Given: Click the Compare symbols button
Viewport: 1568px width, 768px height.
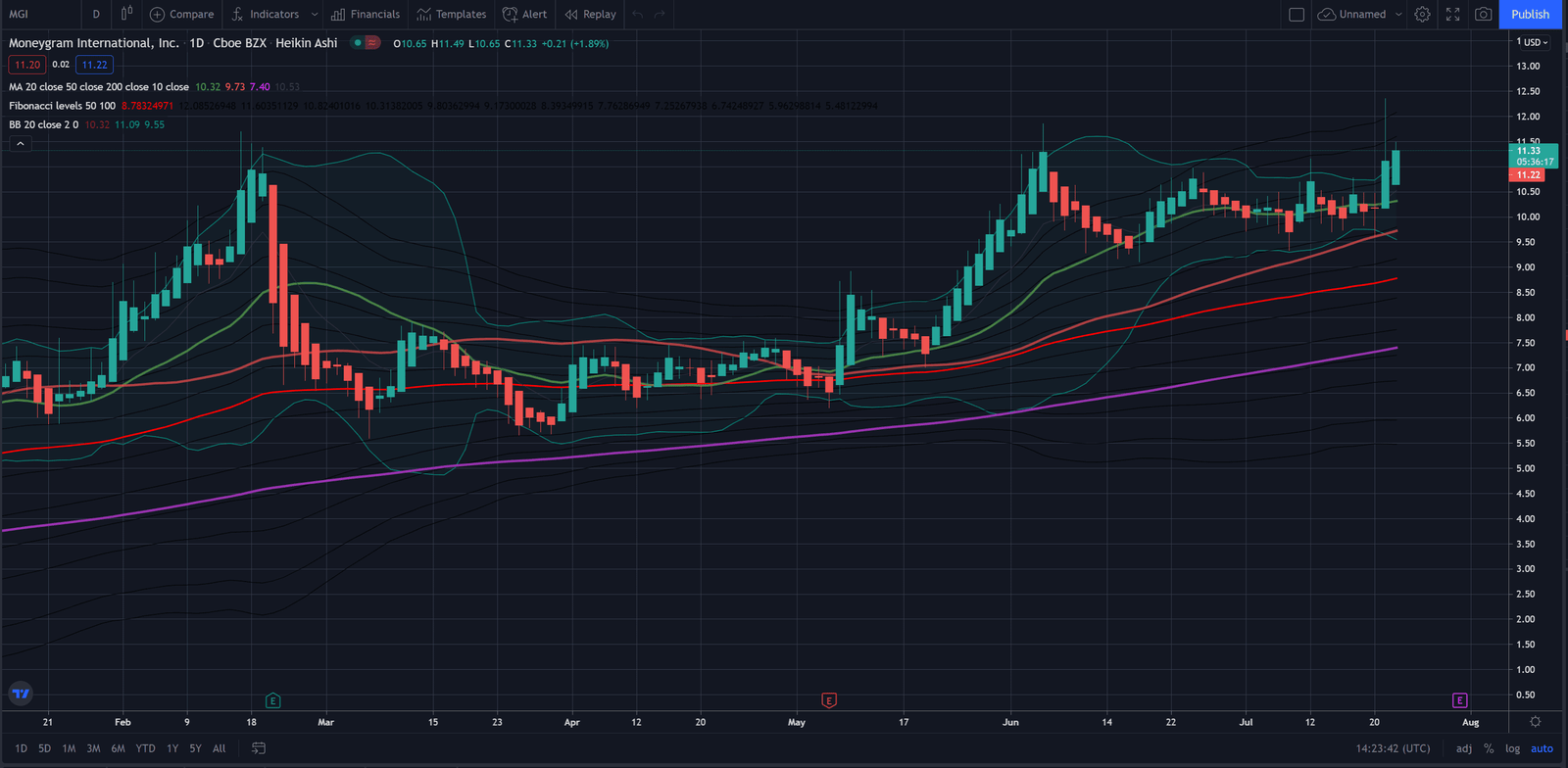Looking at the screenshot, I should click(x=181, y=14).
